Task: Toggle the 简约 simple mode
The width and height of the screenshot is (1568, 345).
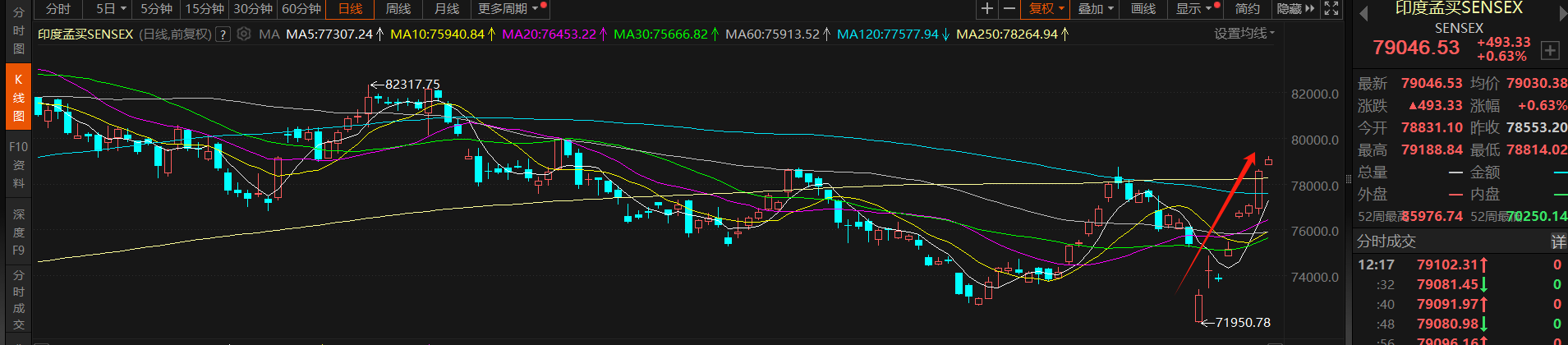Action: click(1247, 9)
